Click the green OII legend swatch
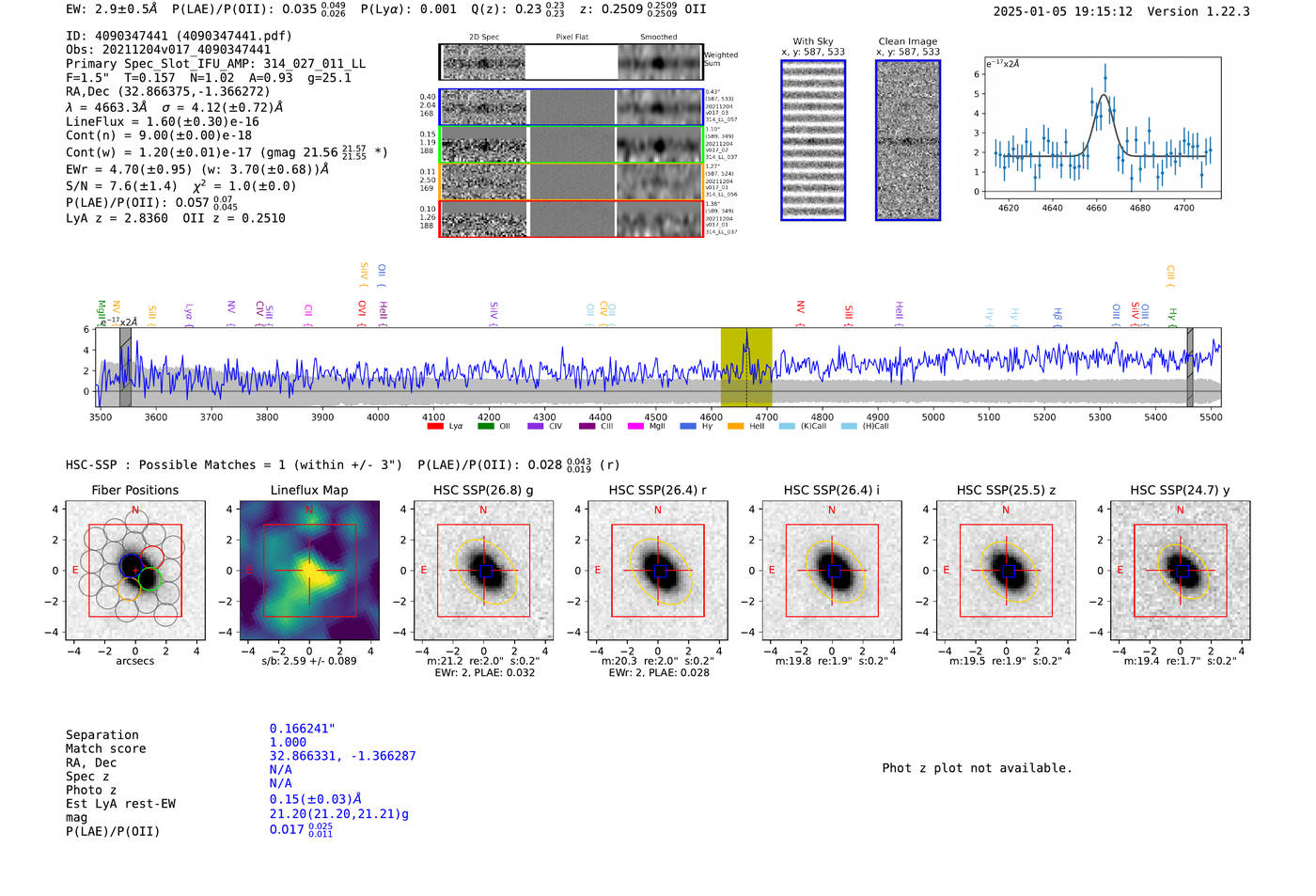 [485, 426]
